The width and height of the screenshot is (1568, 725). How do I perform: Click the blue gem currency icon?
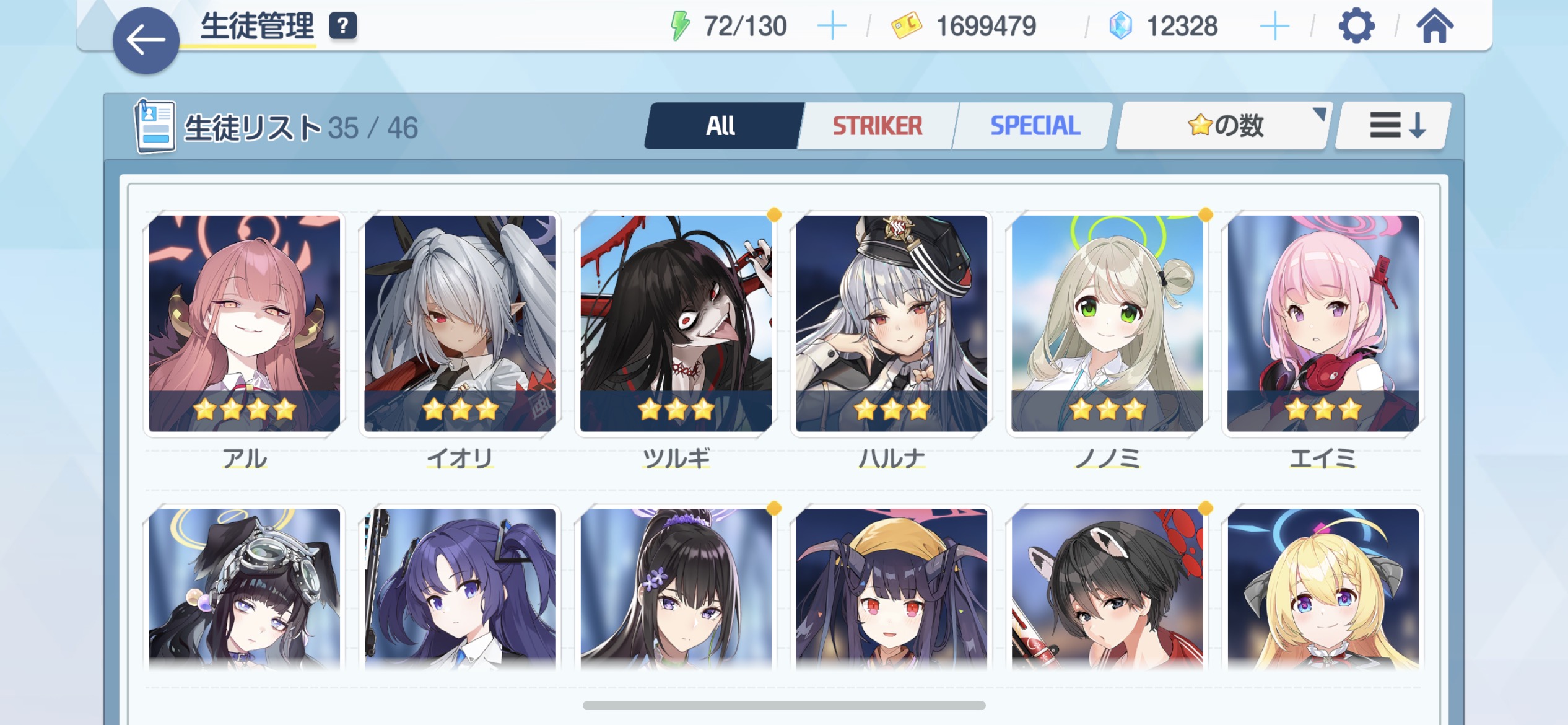1120,26
